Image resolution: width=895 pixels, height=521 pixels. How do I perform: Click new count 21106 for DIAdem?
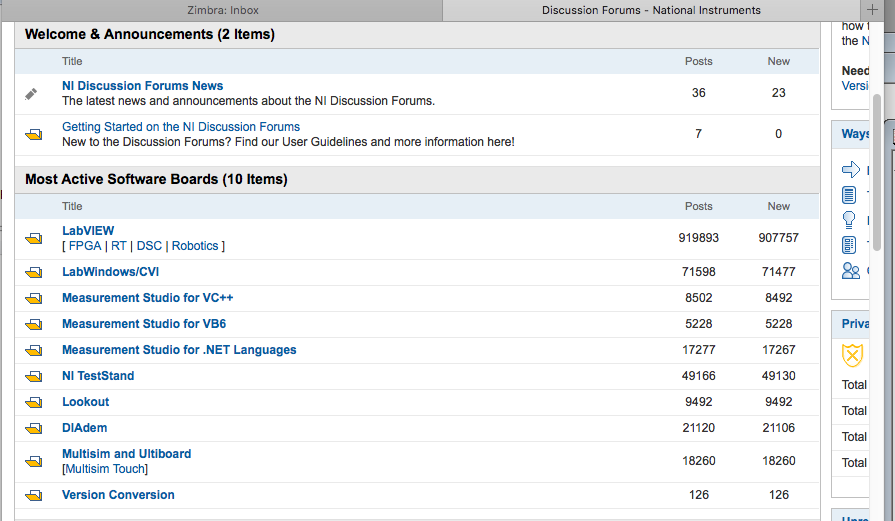[779, 428]
